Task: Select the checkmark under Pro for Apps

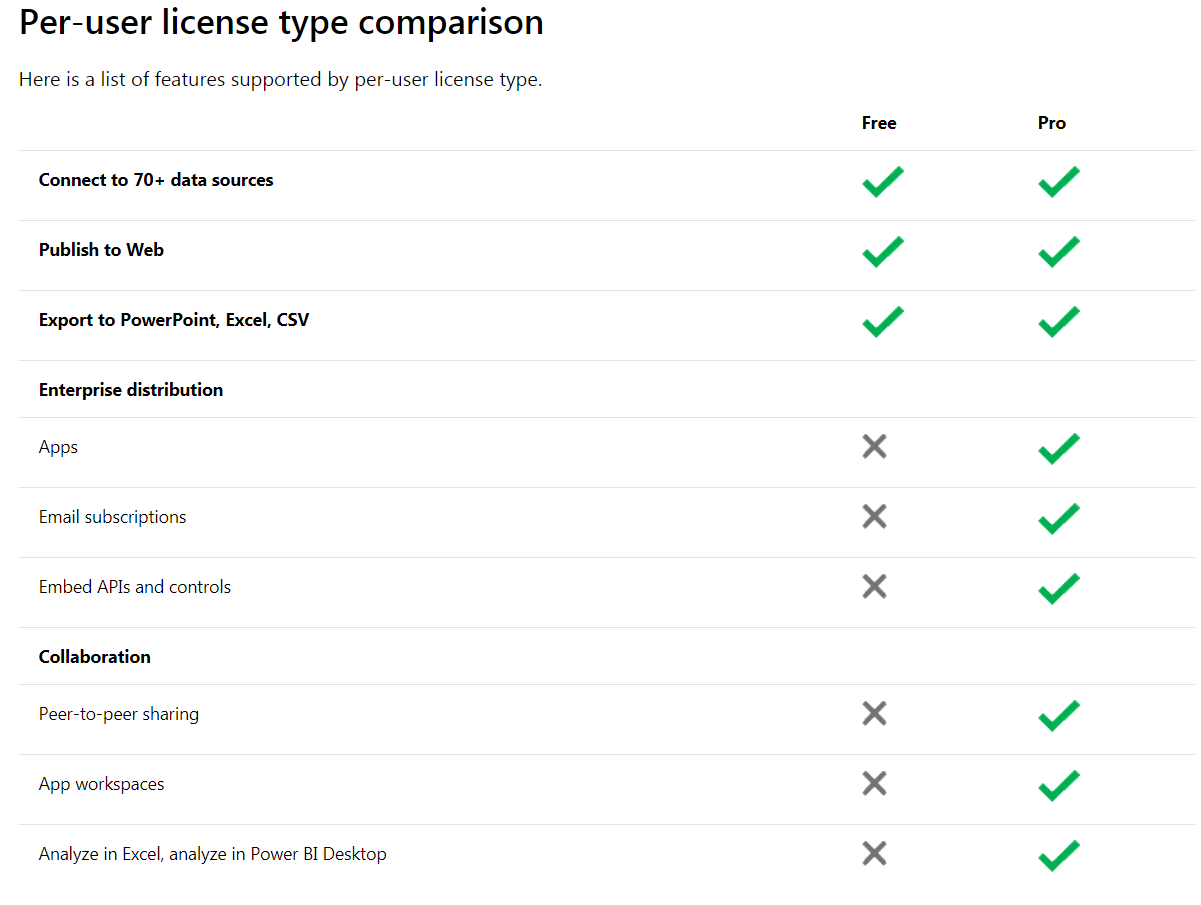Action: click(x=1058, y=448)
